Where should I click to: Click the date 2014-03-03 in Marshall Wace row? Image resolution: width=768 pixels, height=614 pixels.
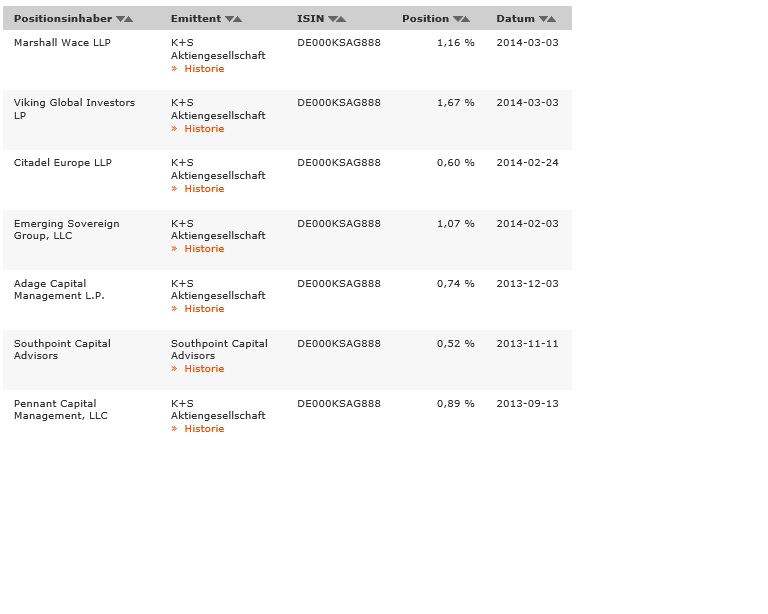528,43
